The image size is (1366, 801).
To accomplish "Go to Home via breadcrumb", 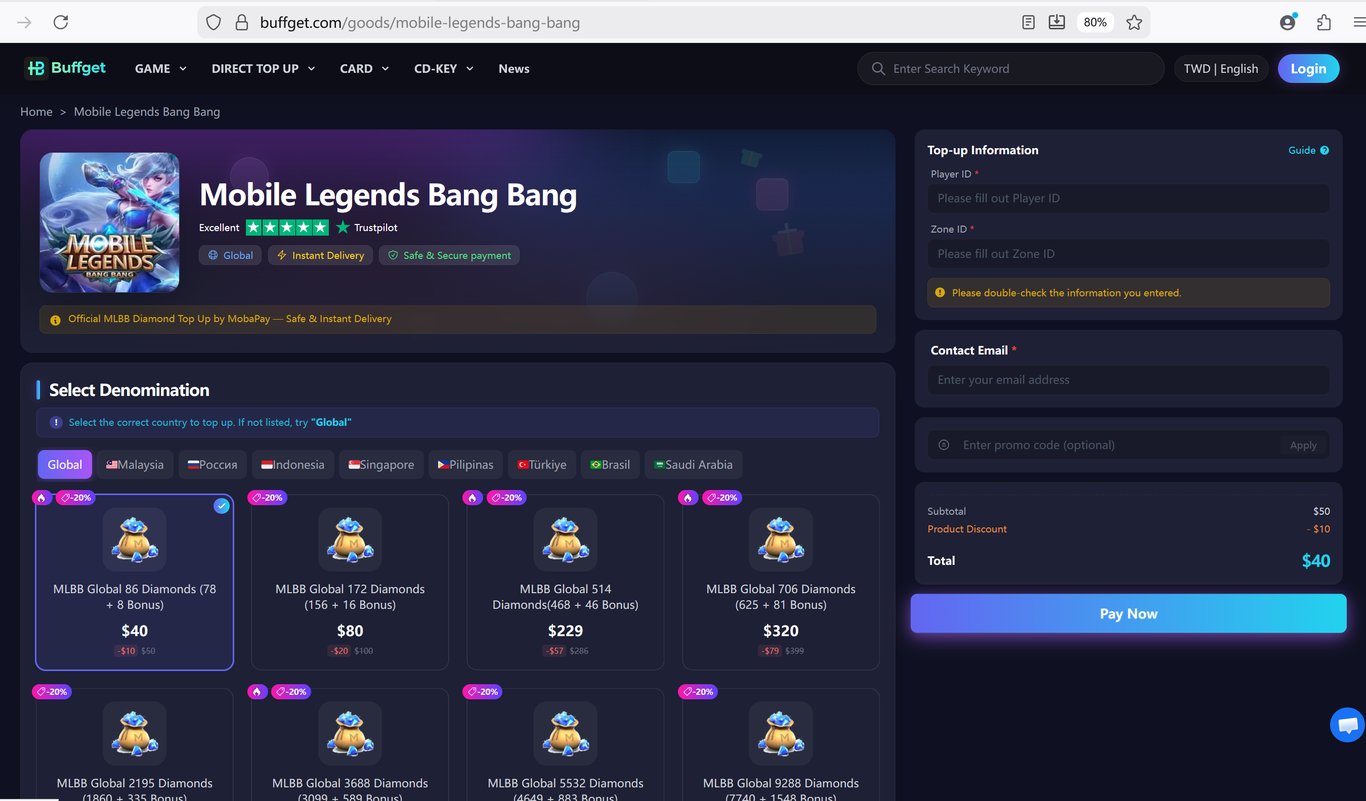I will click(x=36, y=112).
